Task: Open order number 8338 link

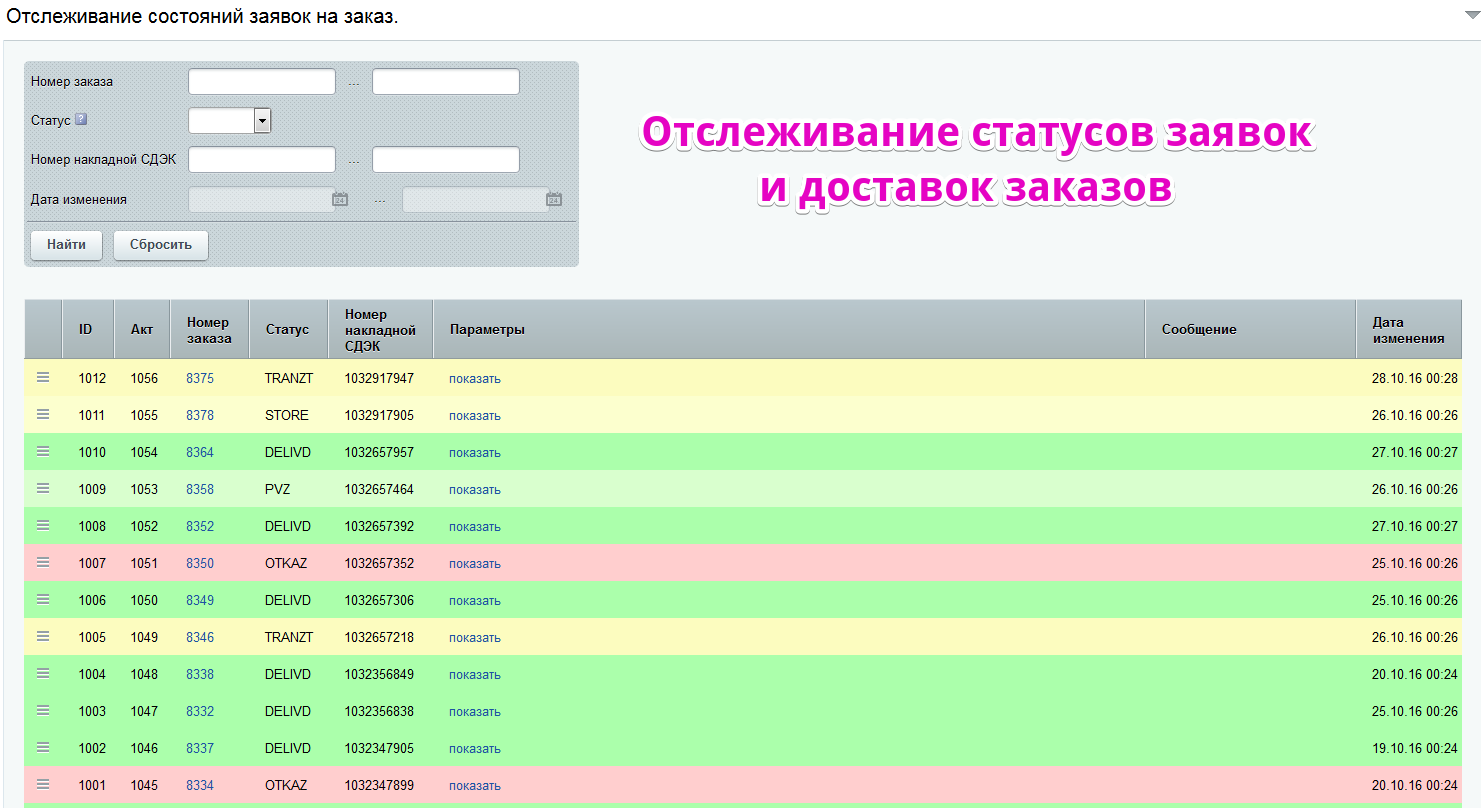Action: [x=200, y=674]
